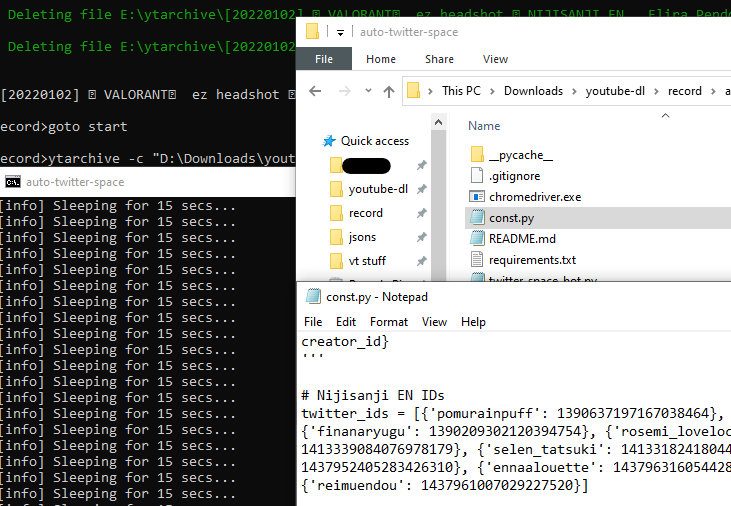Switch to the Share ribbon tab
Screen dimensions: 731x506
pos(439,59)
